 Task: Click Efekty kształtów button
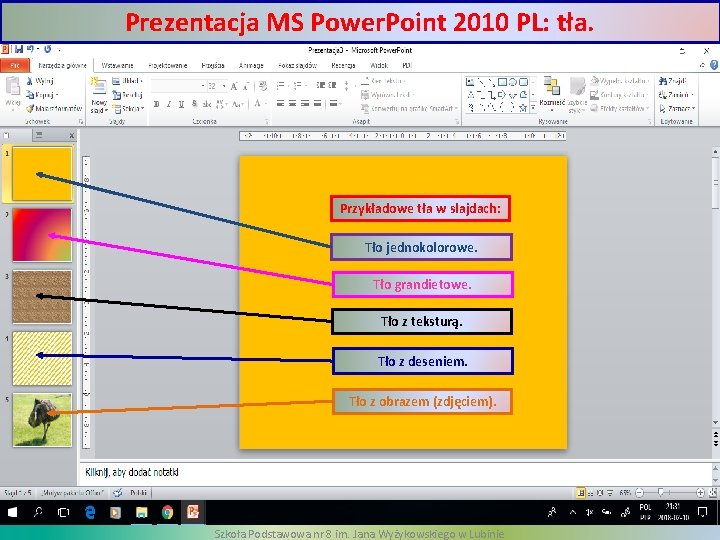[x=620, y=109]
